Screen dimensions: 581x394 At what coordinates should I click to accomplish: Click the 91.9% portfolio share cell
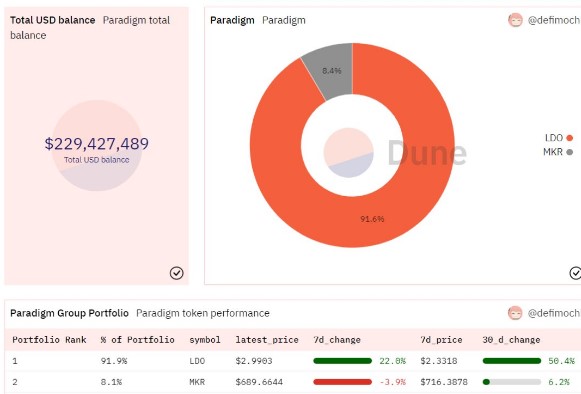(114, 361)
